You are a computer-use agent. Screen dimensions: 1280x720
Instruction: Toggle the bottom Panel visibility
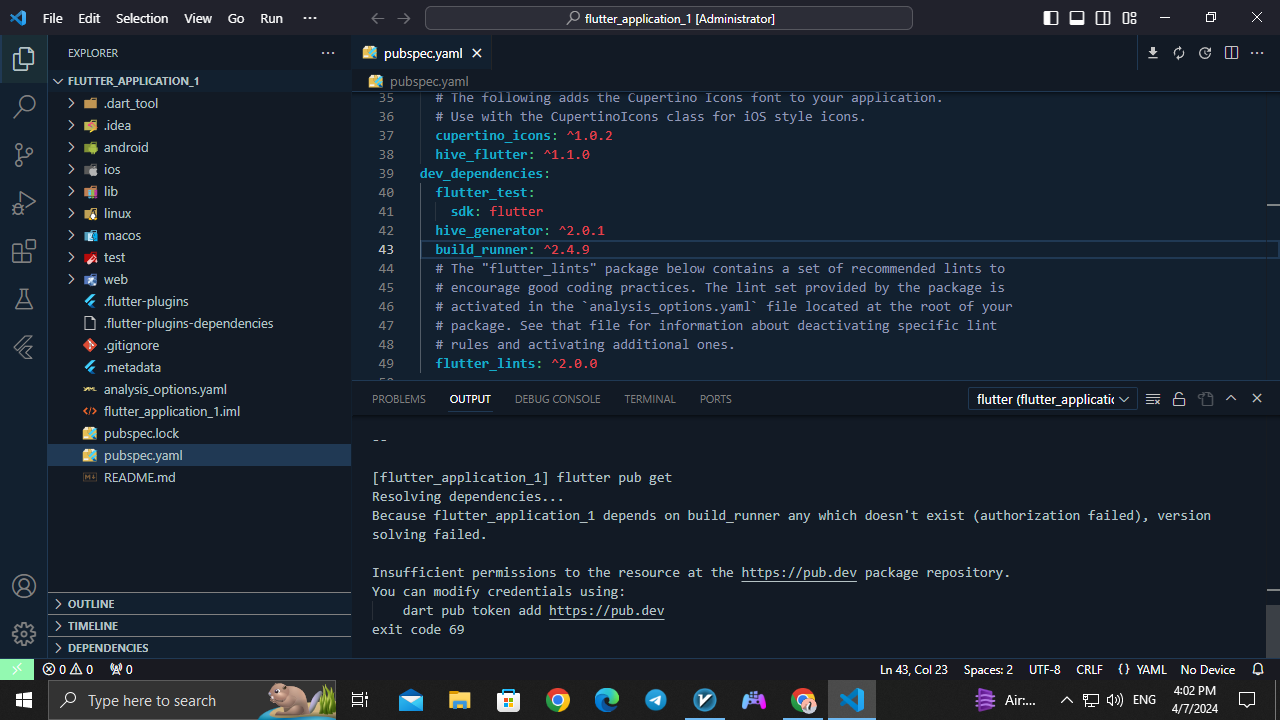pyautogui.click(x=1077, y=18)
